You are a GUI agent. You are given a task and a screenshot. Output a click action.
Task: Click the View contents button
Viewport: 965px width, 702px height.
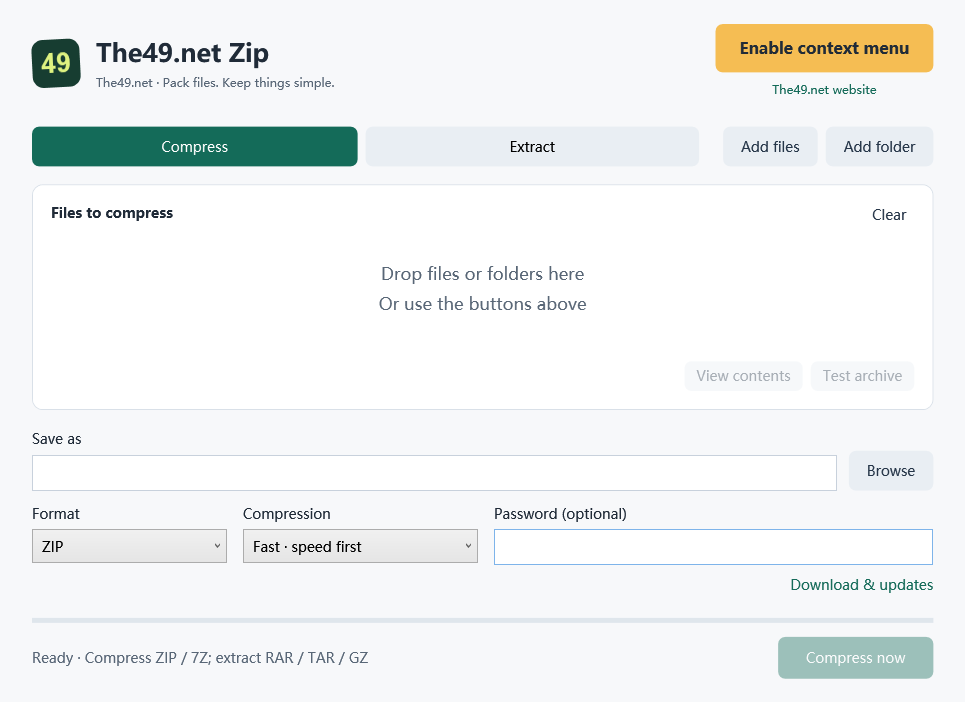point(743,376)
